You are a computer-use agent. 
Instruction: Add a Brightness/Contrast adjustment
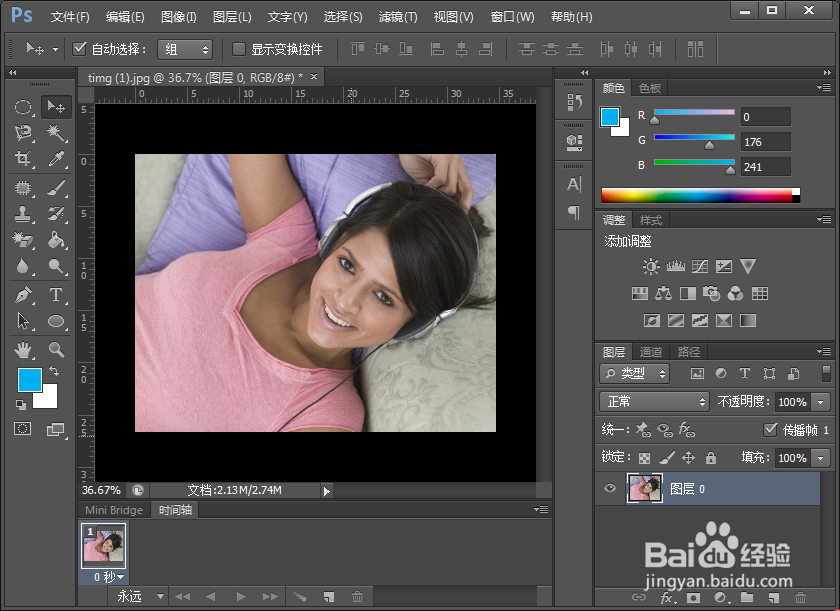(x=651, y=266)
